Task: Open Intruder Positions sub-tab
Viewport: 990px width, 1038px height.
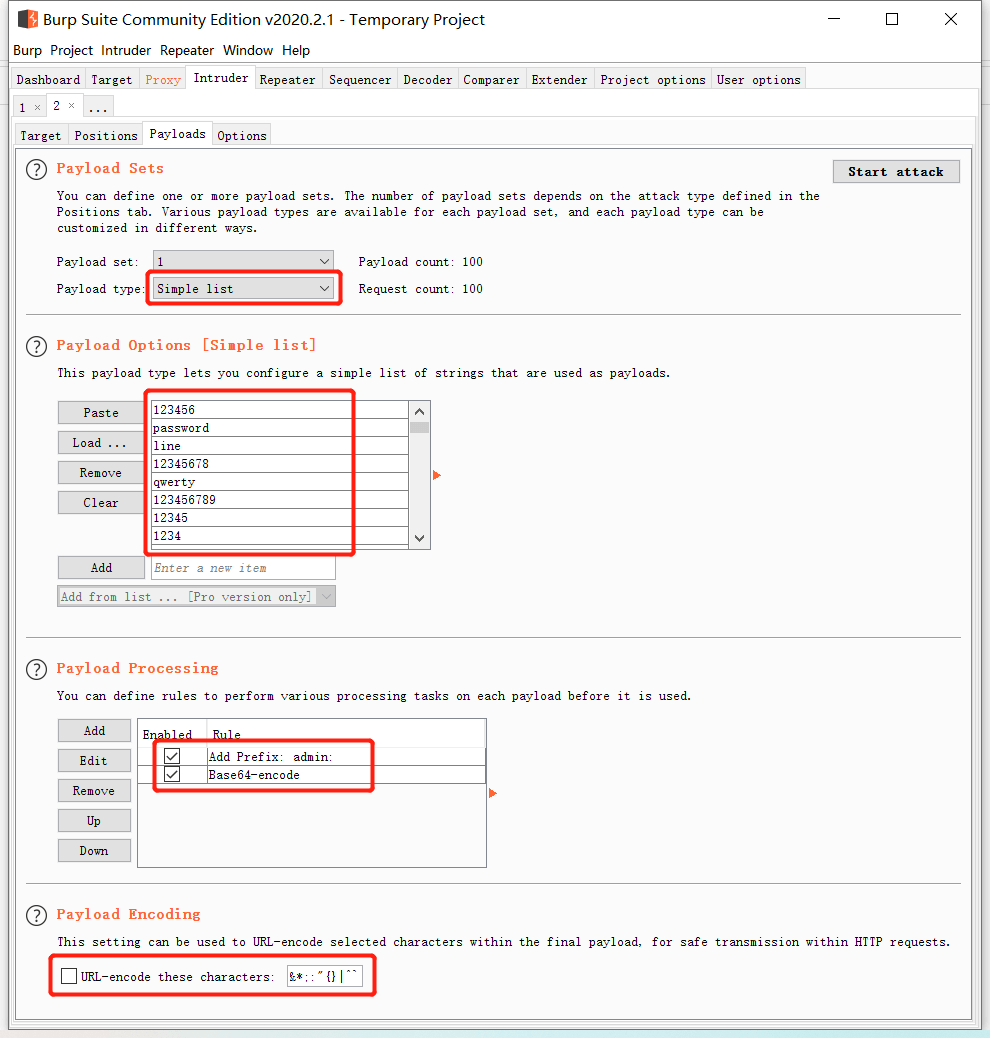Action: click(106, 135)
